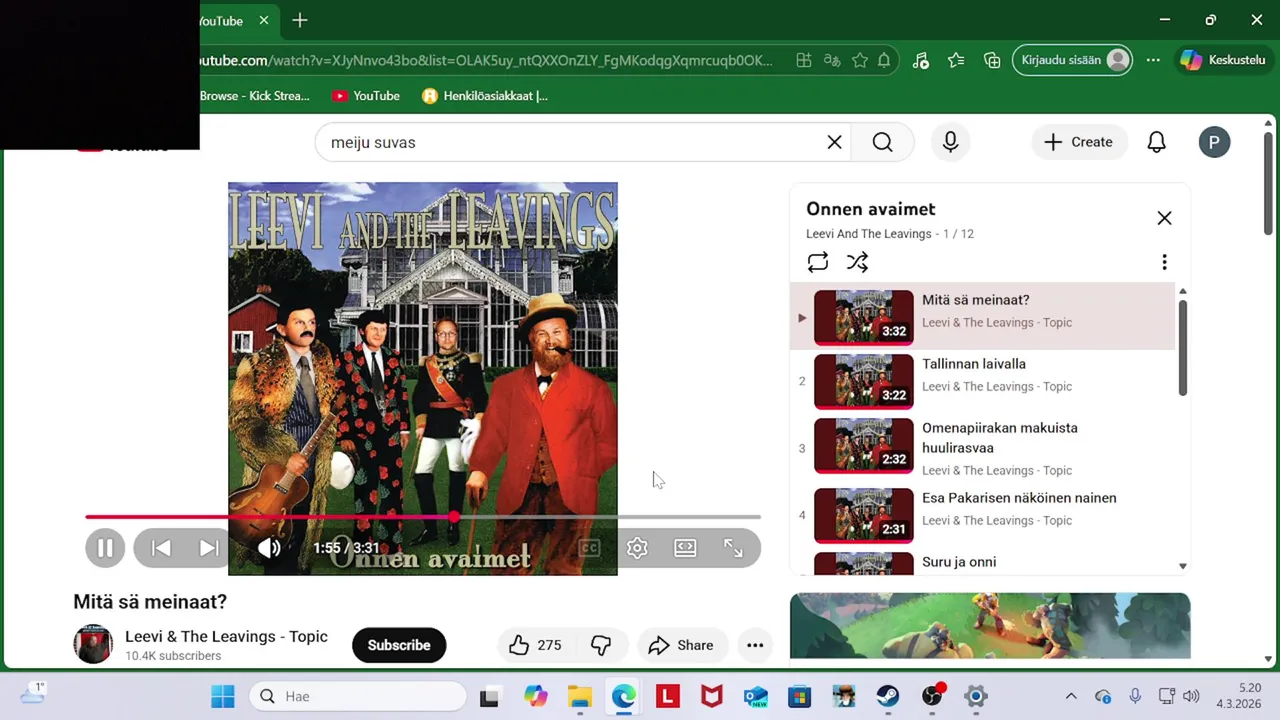
Task: Show hidden system tray icons
Action: pyautogui.click(x=1071, y=696)
